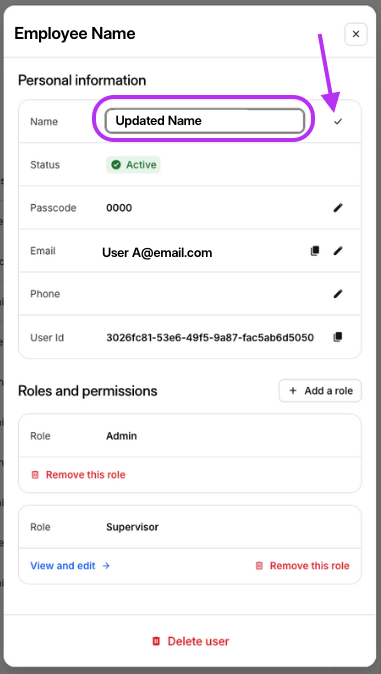
Task: Open View and edit for Supervisor role
Action: pos(70,566)
